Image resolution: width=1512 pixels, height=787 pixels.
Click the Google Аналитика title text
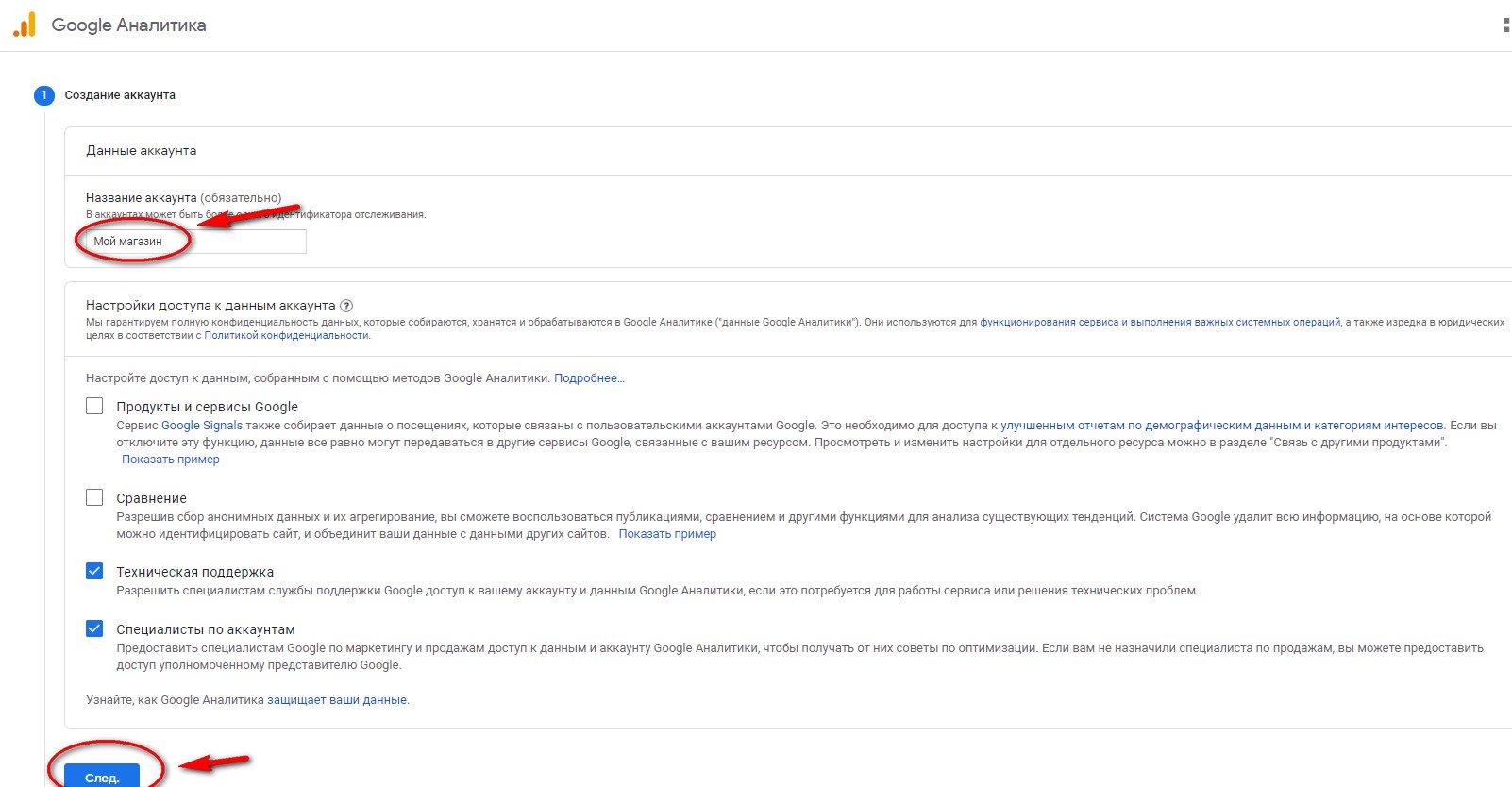click(128, 25)
